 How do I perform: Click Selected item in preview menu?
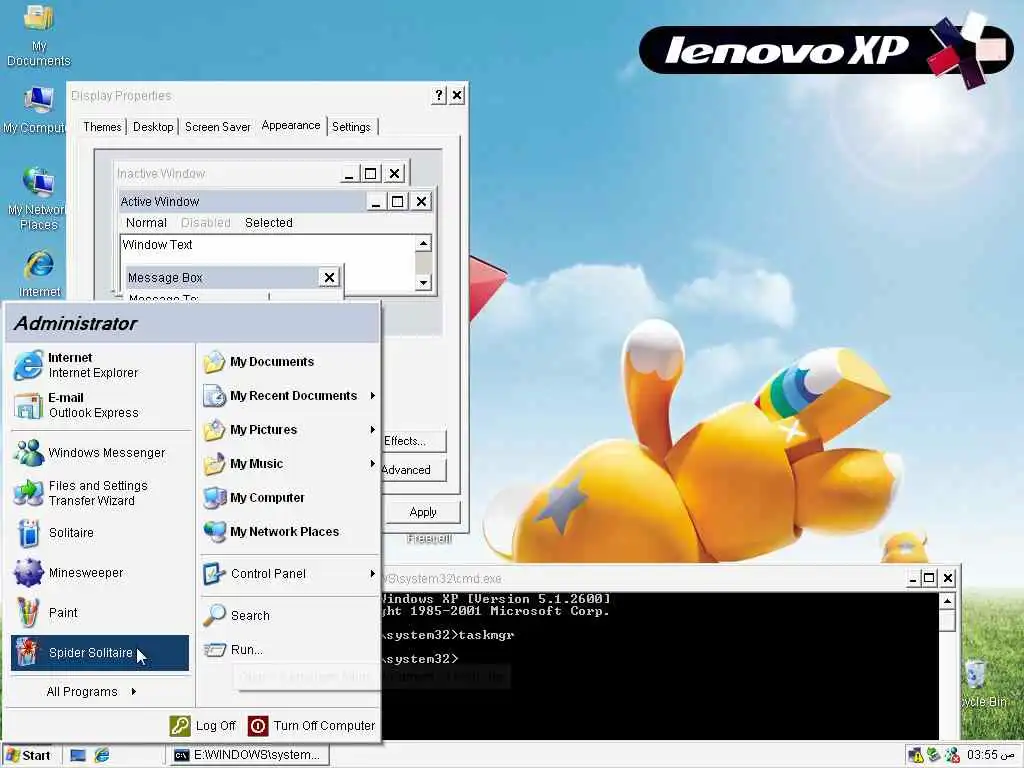coord(268,223)
